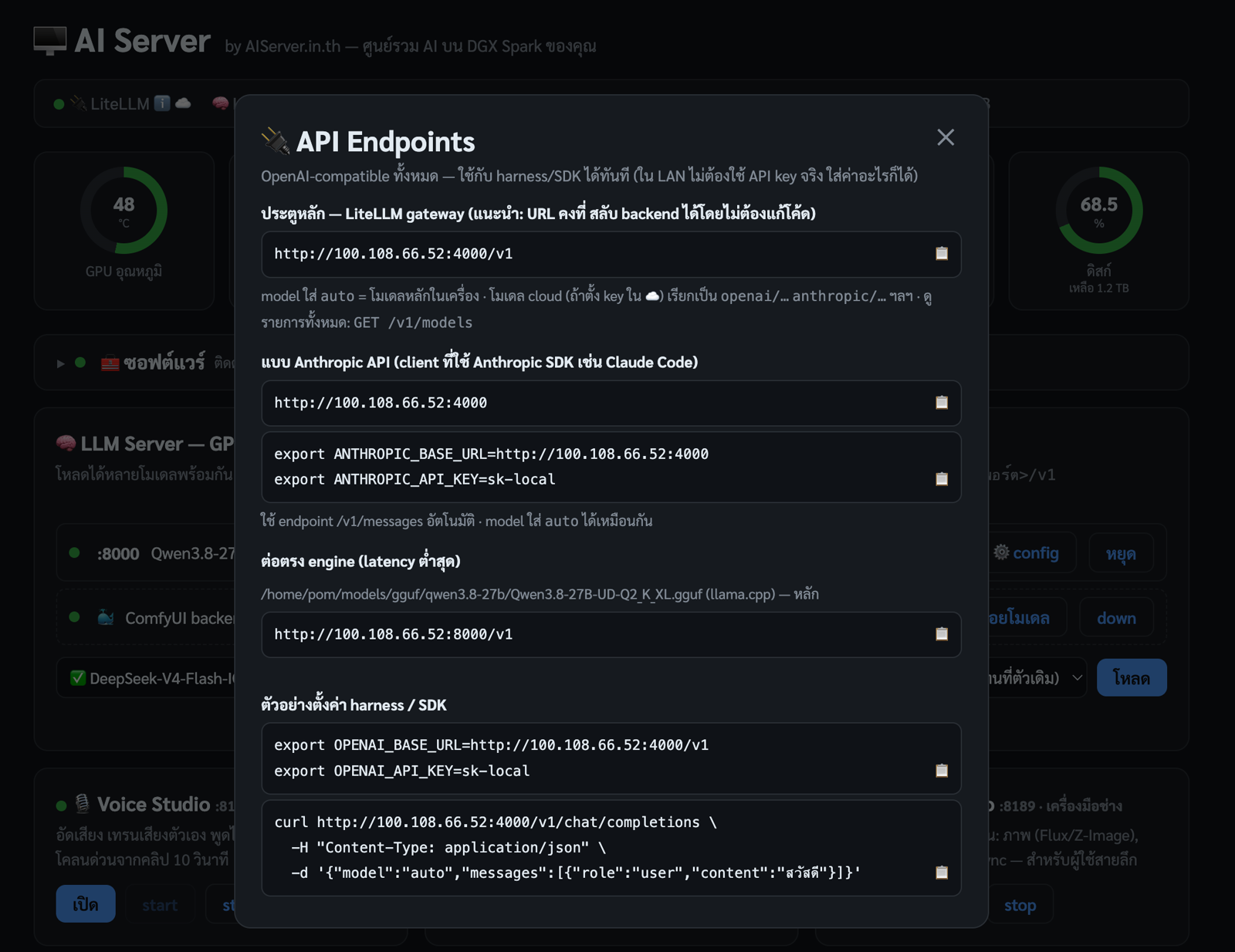Copy the LiteLLM gateway URL ending :4000/v1
The image size is (1235, 952).
tap(941, 254)
